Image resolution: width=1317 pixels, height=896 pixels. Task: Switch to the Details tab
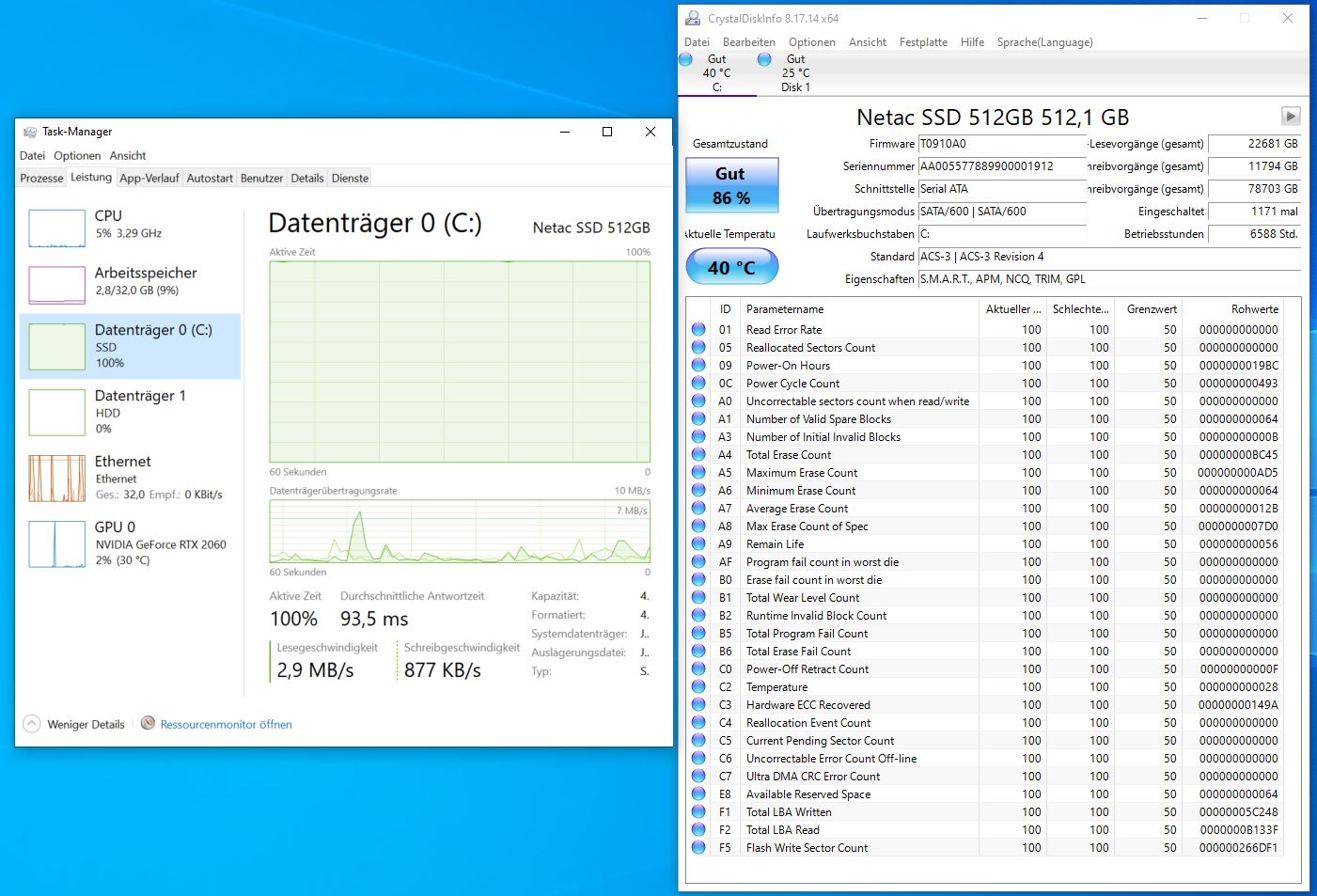[307, 178]
